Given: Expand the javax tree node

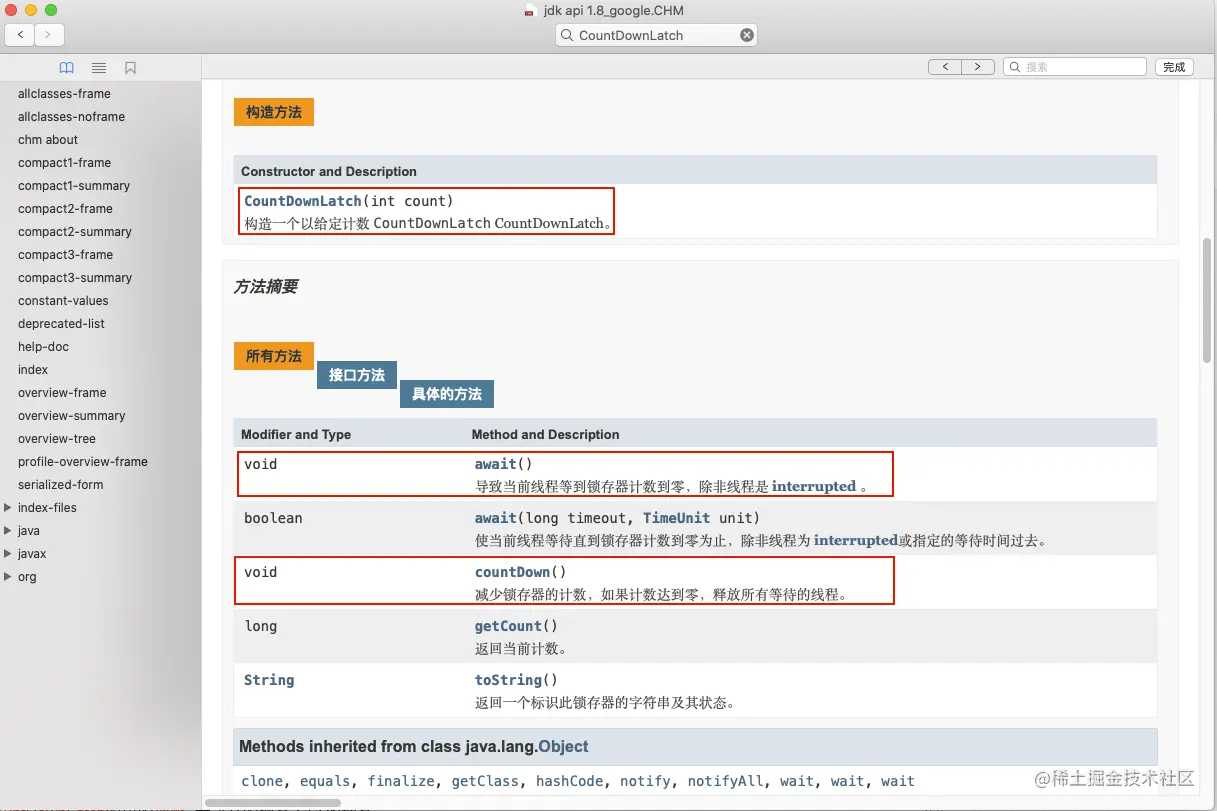Looking at the screenshot, I should point(8,554).
